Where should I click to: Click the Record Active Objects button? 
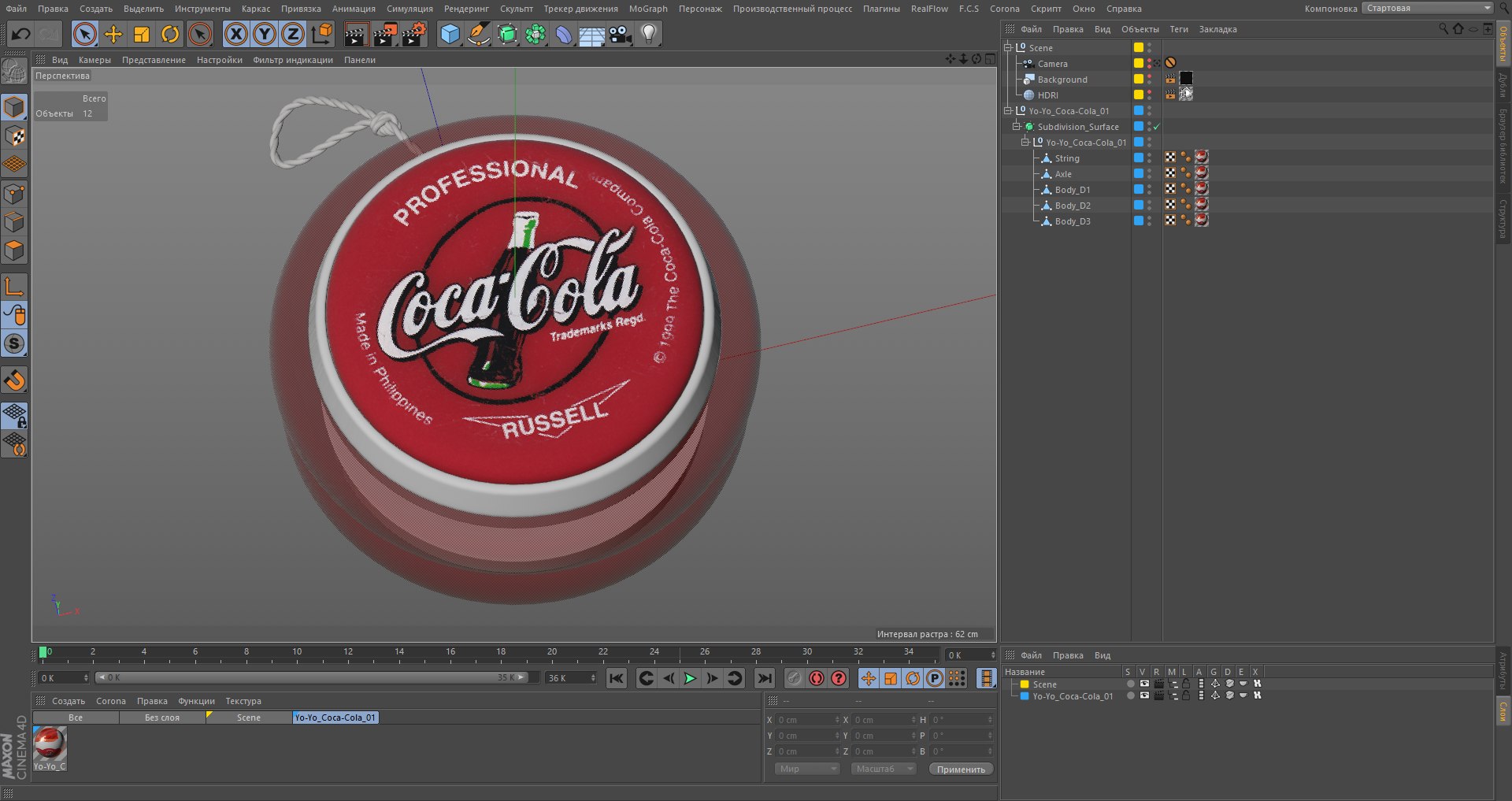click(795, 678)
